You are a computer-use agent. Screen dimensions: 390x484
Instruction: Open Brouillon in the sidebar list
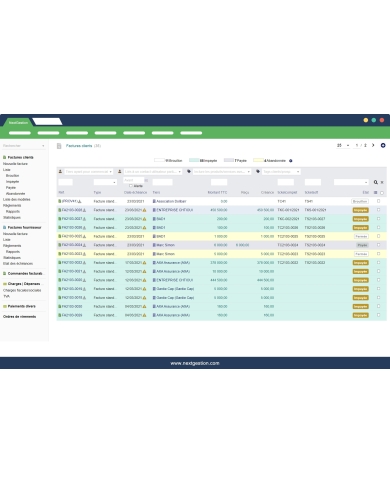point(12,175)
